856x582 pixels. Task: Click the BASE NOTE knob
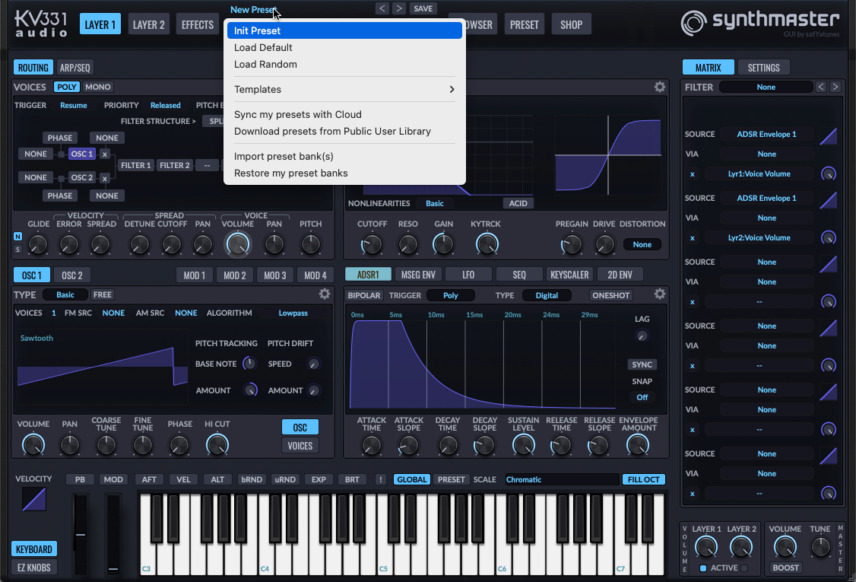(249, 364)
